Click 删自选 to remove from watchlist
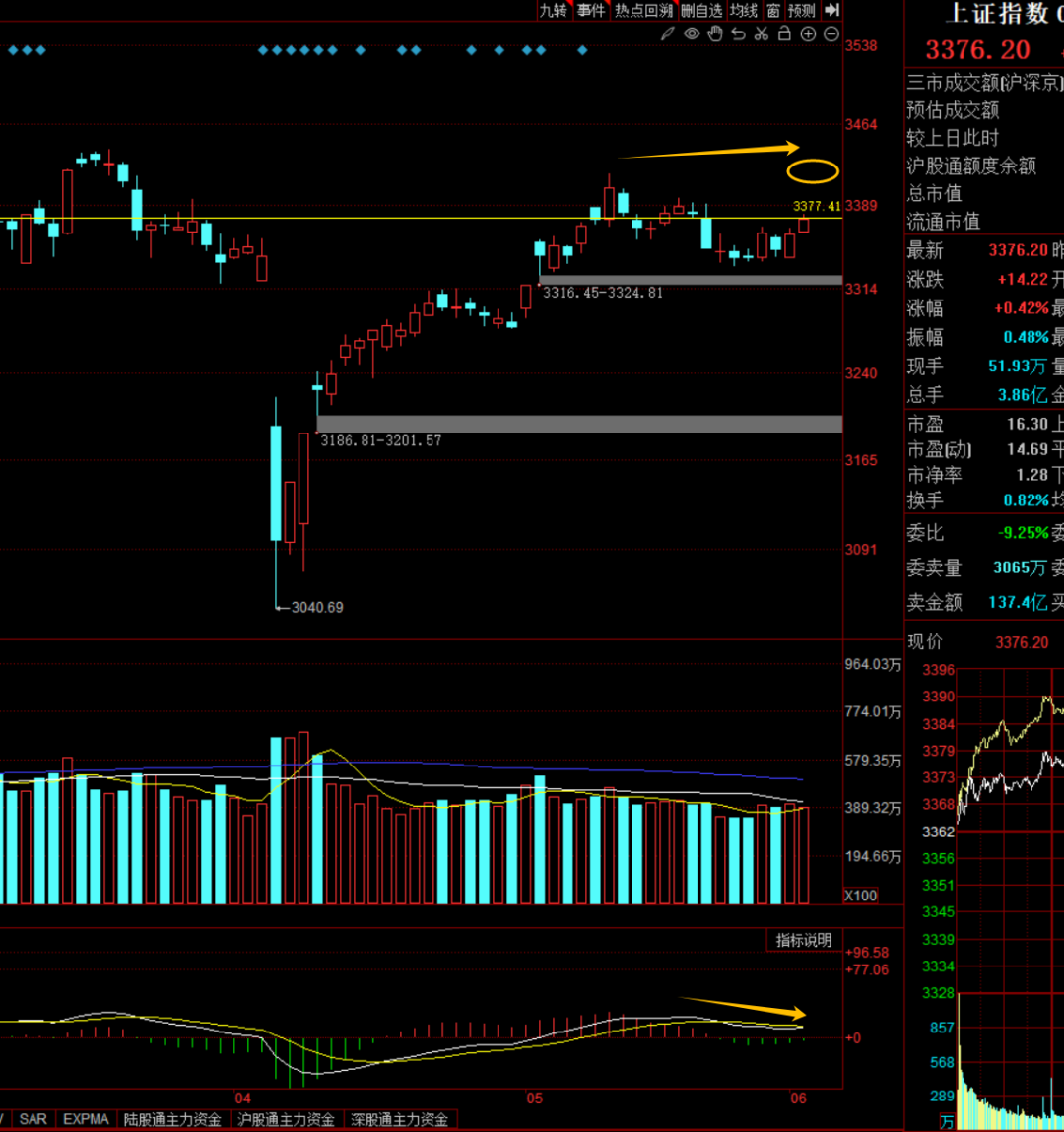Viewport: 1064px width, 1132px height. tap(701, 10)
